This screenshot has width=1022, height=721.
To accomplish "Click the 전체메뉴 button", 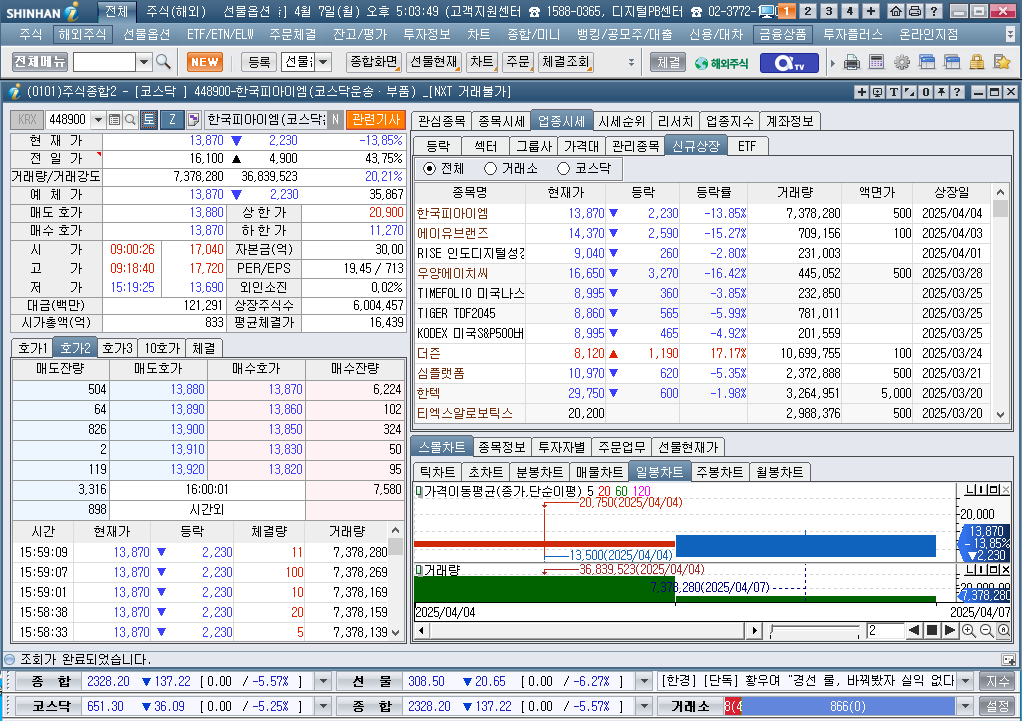I will click(x=40, y=62).
